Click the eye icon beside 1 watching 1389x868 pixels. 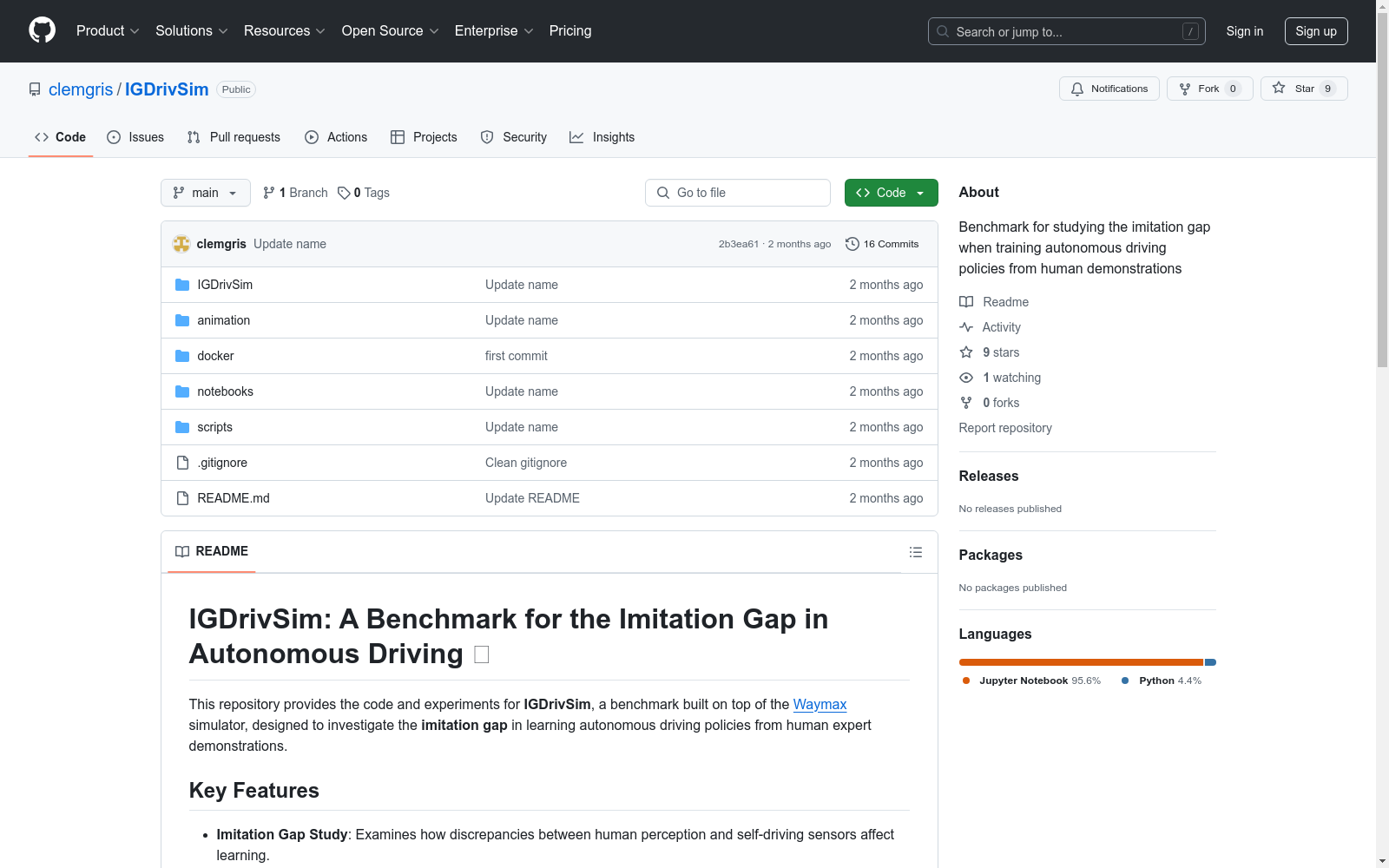(966, 378)
